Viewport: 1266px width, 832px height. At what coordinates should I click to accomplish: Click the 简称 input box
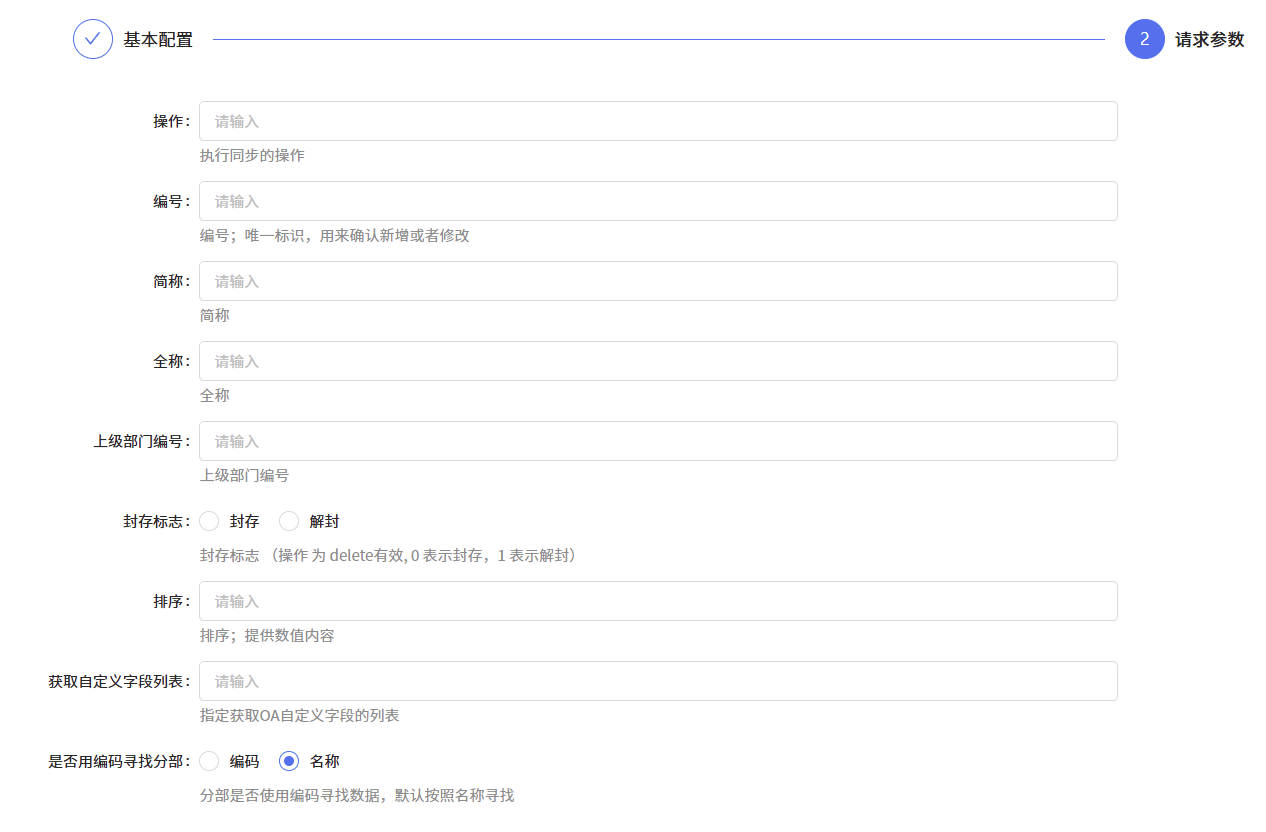[658, 281]
